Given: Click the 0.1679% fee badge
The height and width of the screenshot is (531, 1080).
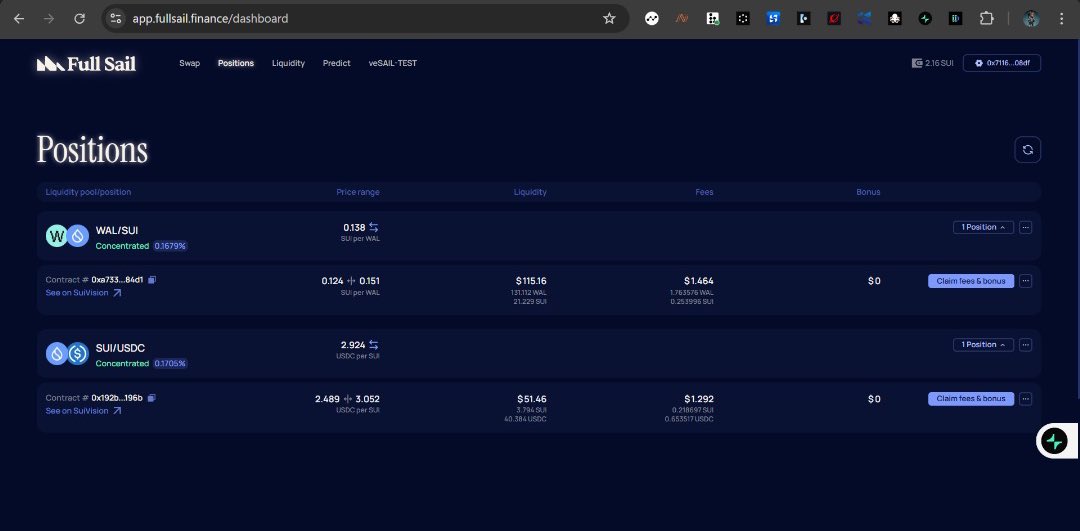Looking at the screenshot, I should click(x=170, y=246).
